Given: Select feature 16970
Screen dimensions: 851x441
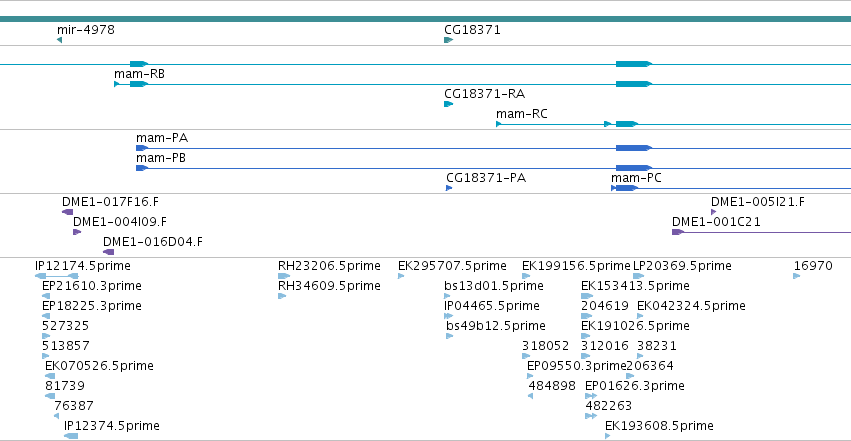Looking at the screenshot, I should point(813,266).
